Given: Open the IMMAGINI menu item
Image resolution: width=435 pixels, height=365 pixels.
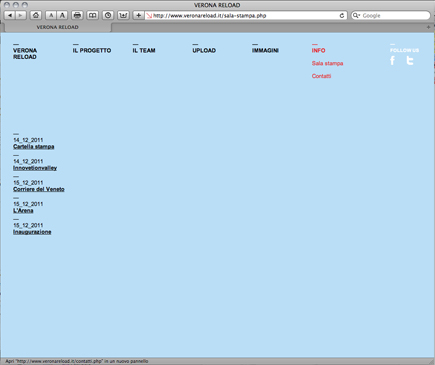Looking at the screenshot, I should click(x=265, y=50).
